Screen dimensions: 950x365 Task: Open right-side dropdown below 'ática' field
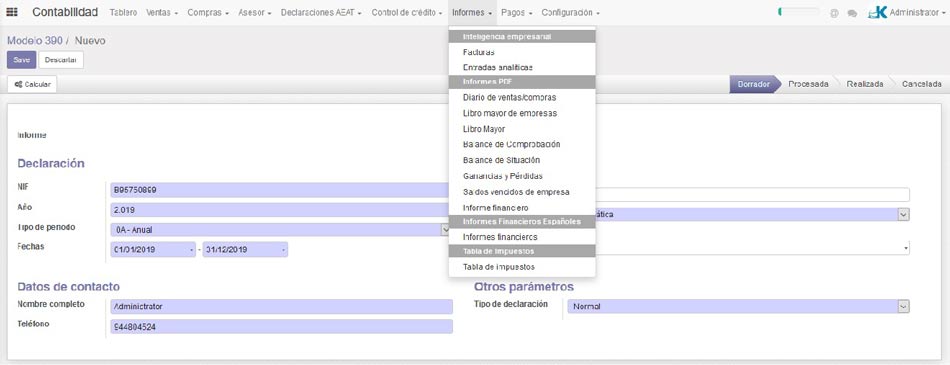[x=905, y=247]
